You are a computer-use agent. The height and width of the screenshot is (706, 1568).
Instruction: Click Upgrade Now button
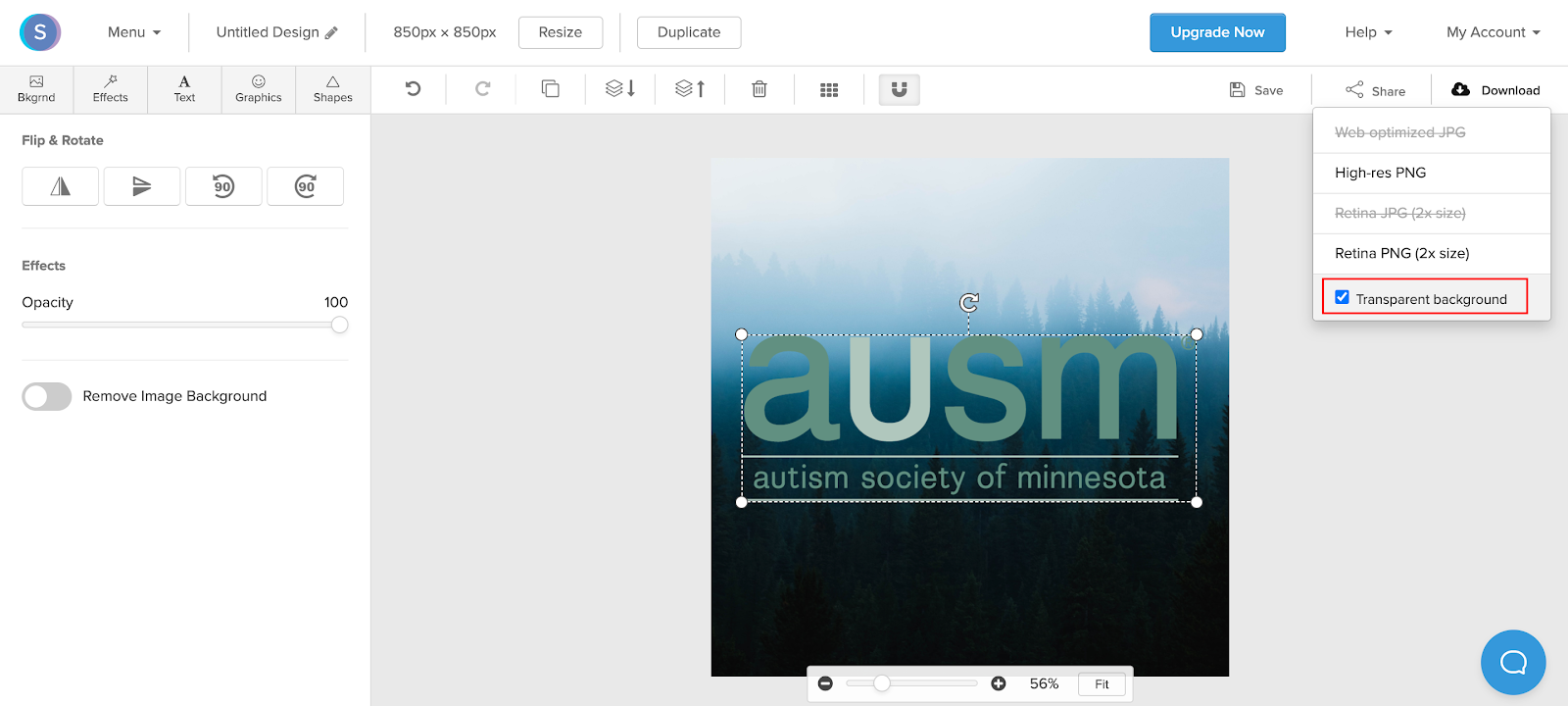(1217, 32)
